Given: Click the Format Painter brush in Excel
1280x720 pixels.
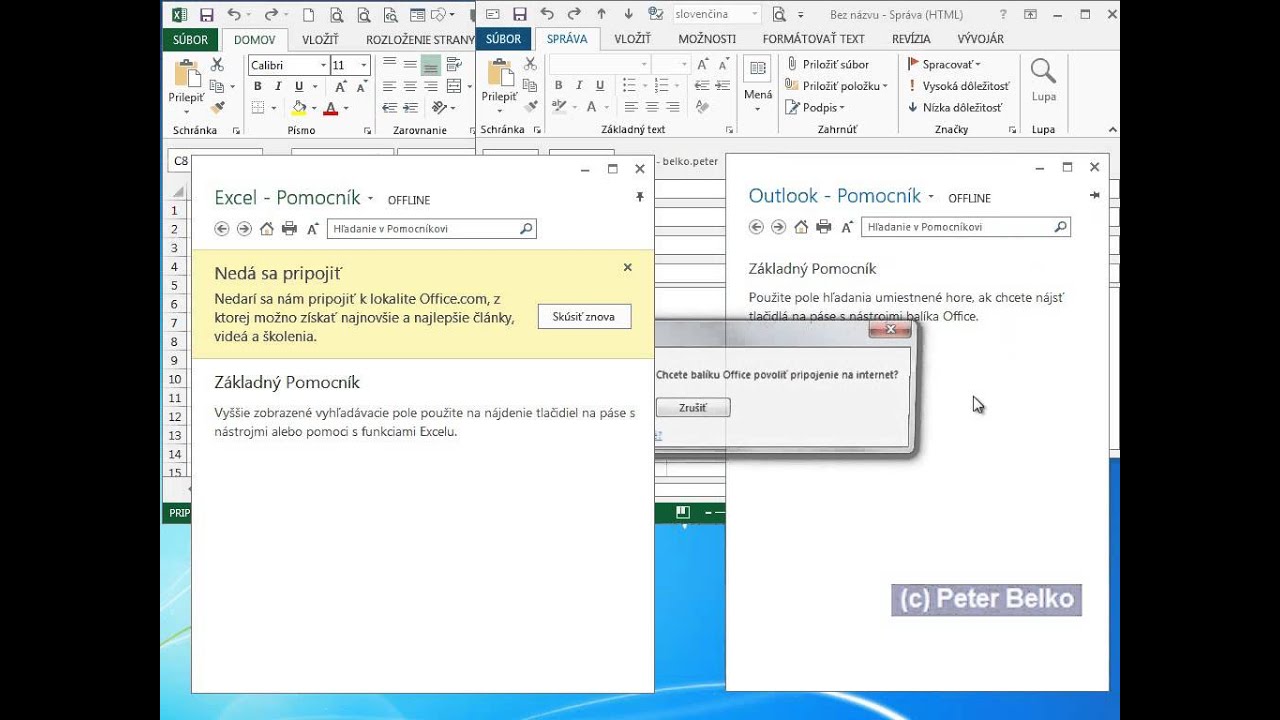Looking at the screenshot, I should pyautogui.click(x=217, y=107).
